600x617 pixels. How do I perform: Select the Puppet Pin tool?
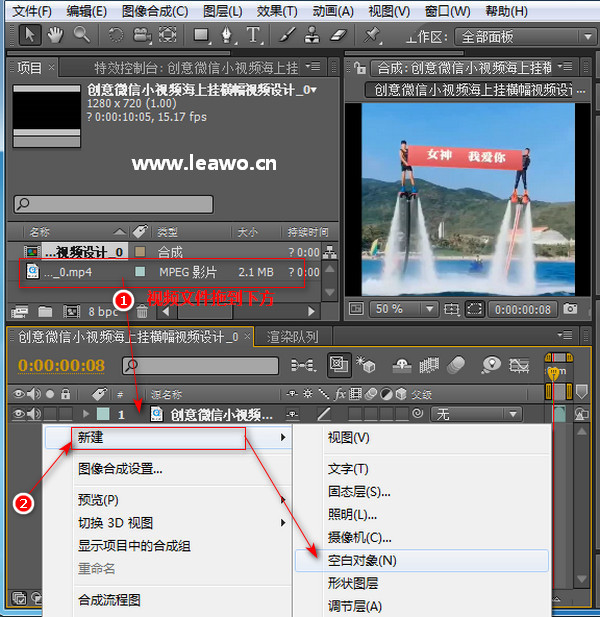[x=372, y=35]
